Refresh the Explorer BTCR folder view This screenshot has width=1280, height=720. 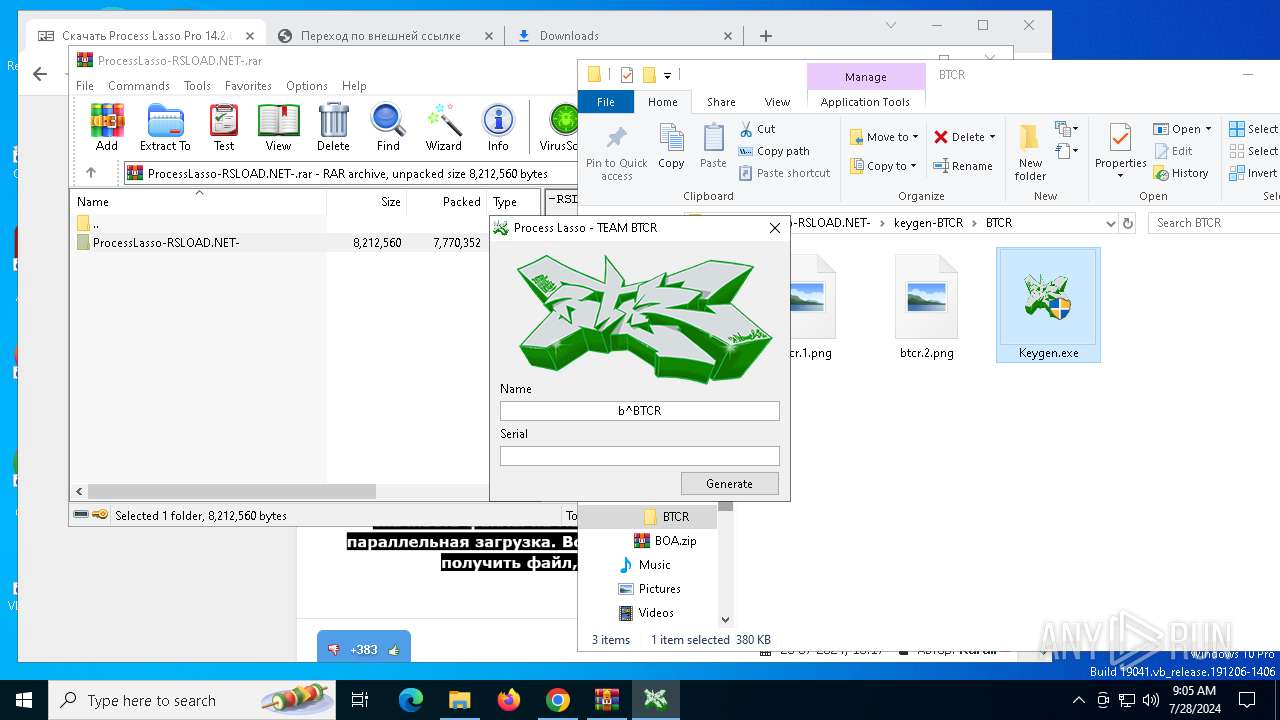coord(1129,223)
